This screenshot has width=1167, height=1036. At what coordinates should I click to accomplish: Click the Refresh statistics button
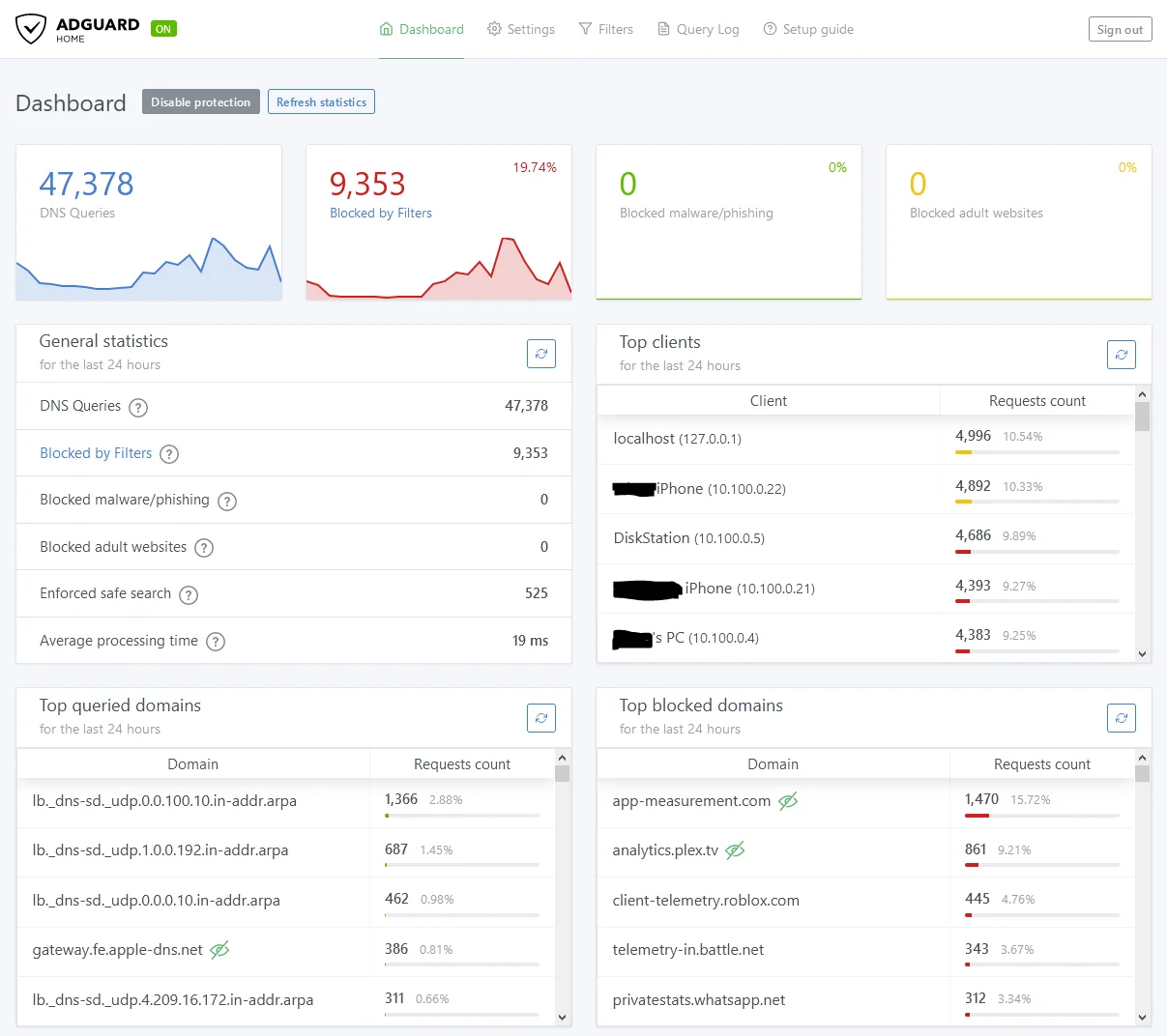(321, 101)
